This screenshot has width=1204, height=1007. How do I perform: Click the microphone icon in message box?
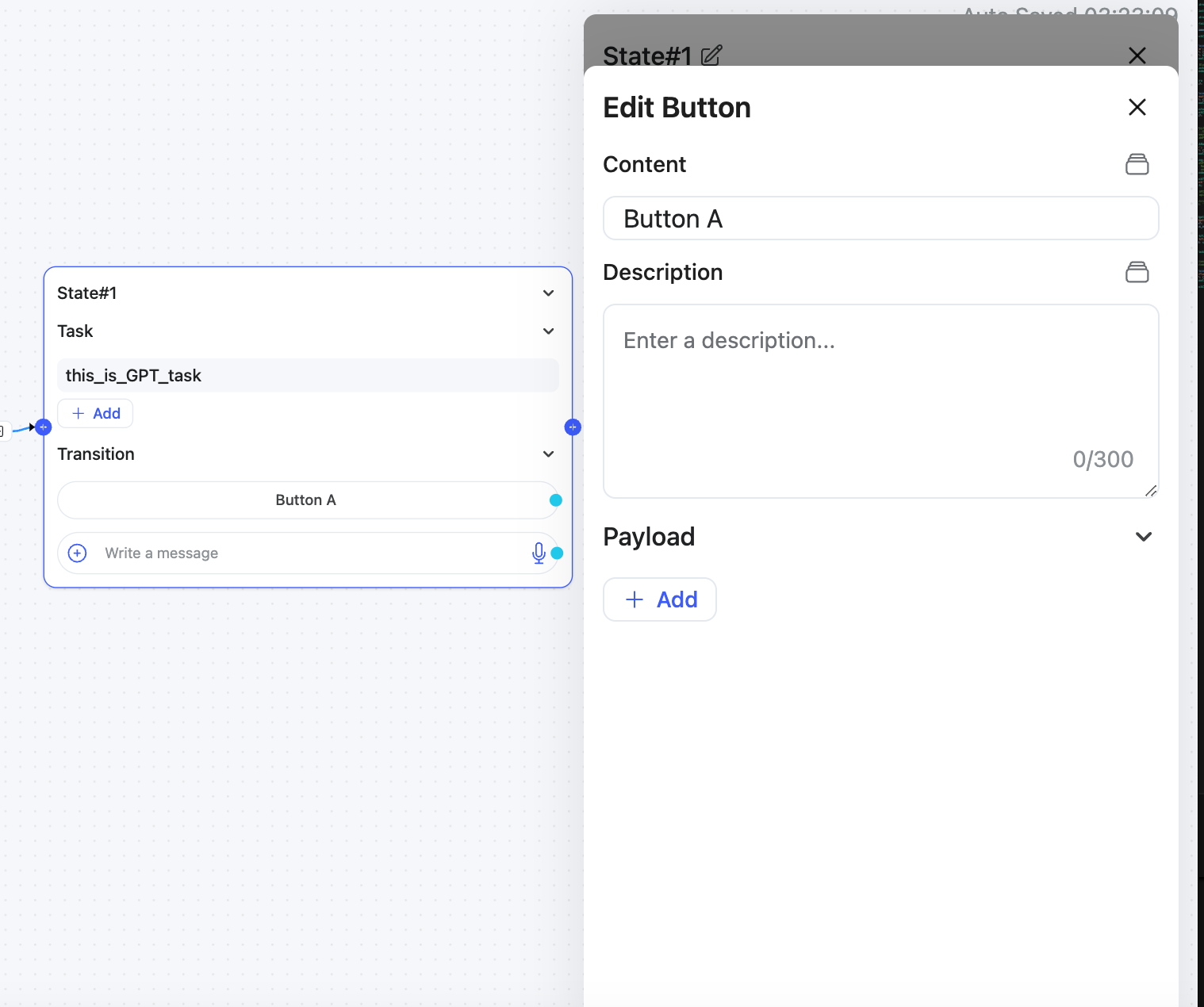539,553
